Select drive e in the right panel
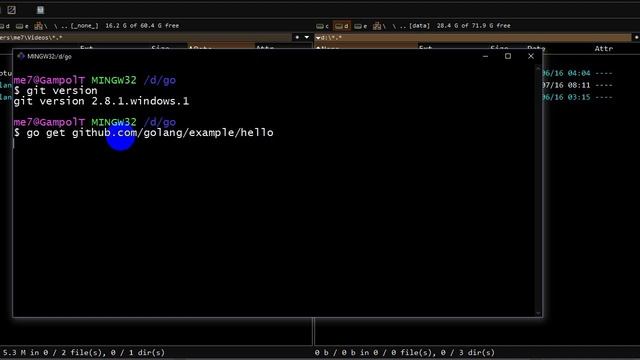This screenshot has height=360, width=640. point(360,26)
